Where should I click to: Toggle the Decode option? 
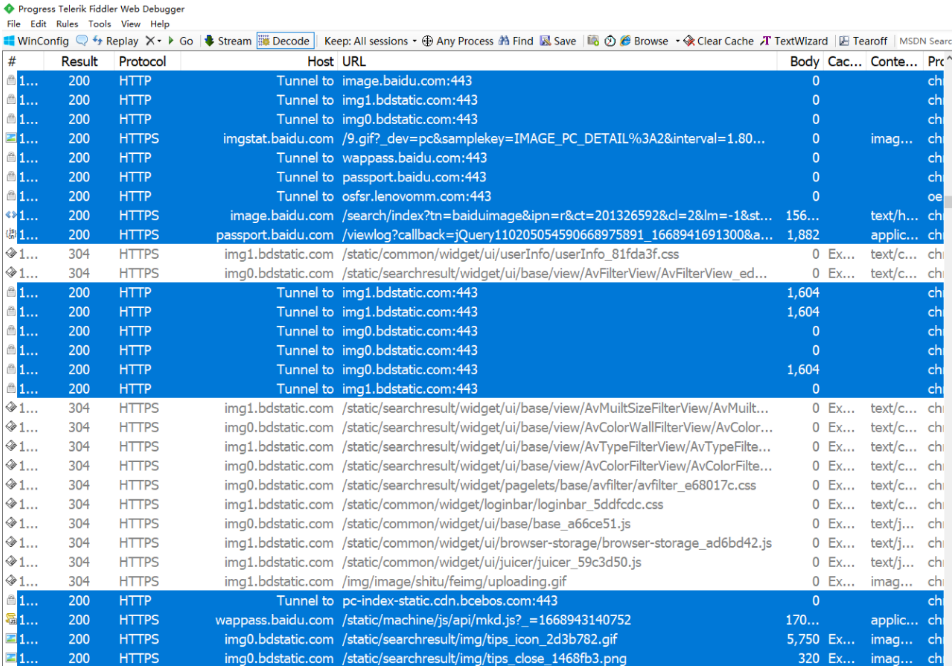point(285,41)
